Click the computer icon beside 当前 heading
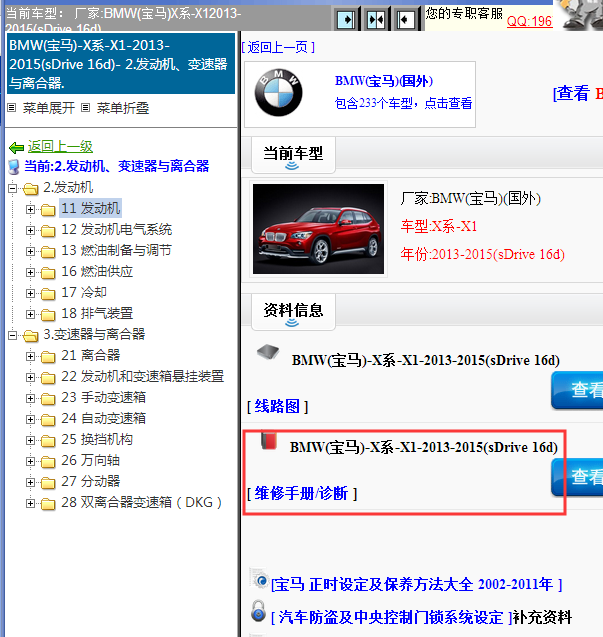Viewport: 603px width, 637px height. point(15,167)
